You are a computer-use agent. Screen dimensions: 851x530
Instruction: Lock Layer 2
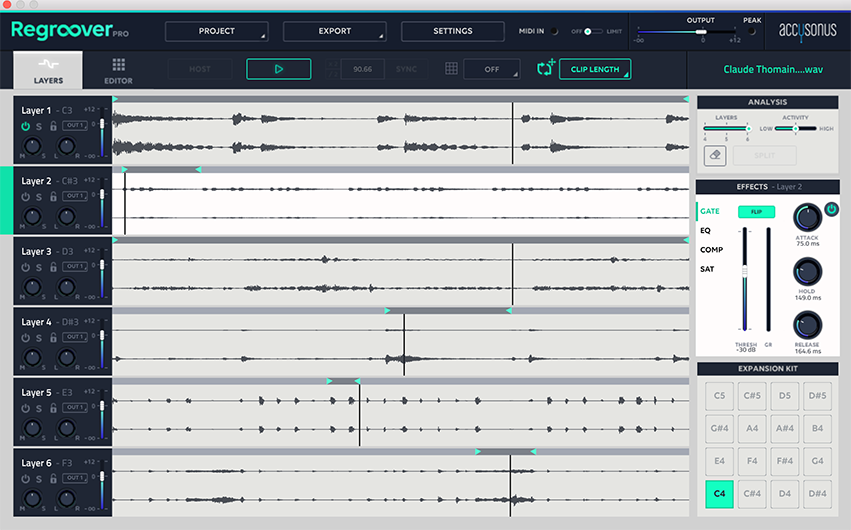coord(53,196)
